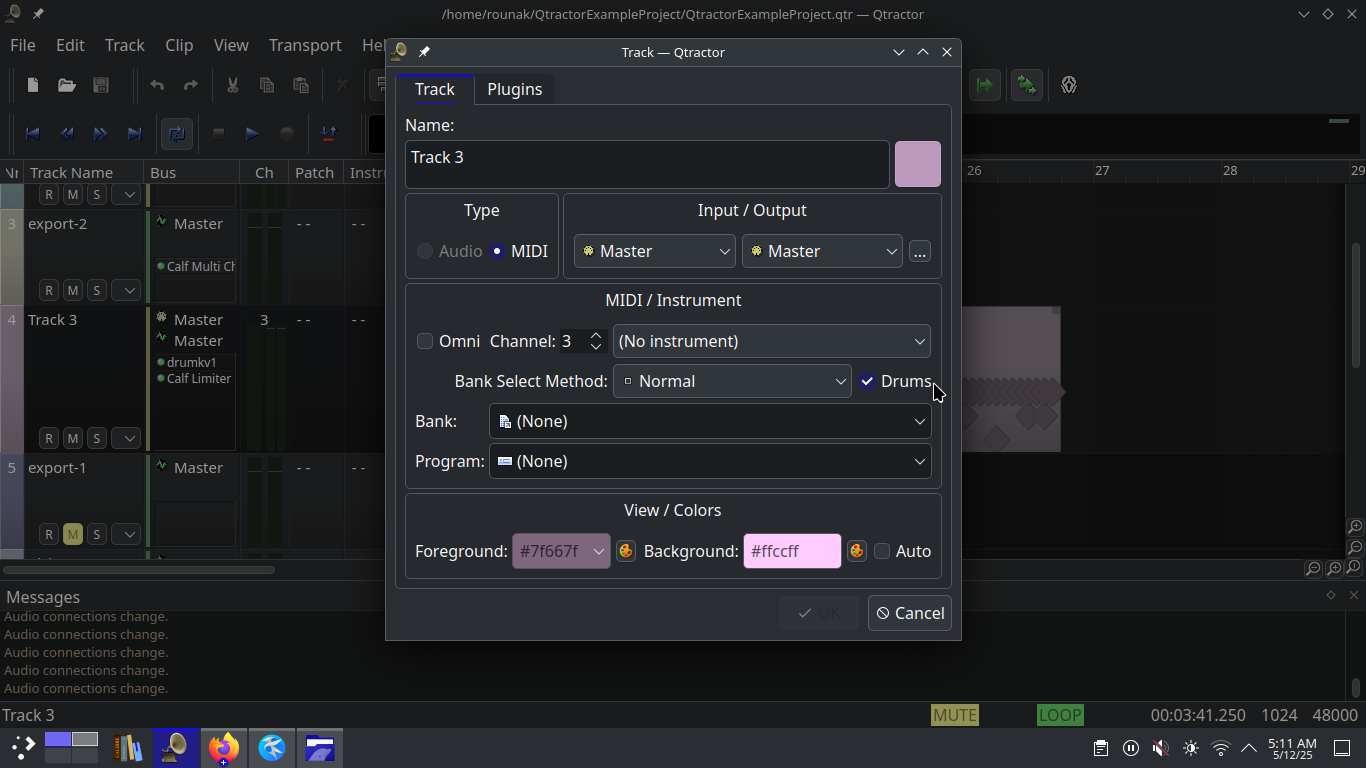
Task: Open the File menu
Action: pos(23,45)
